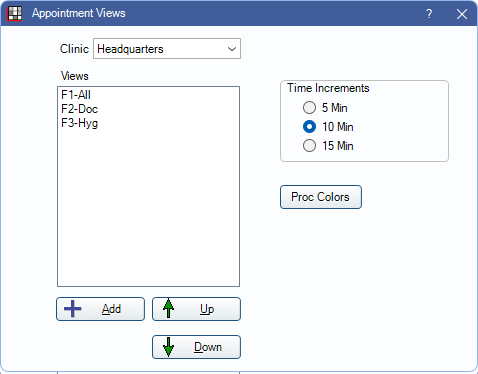
Task: Click the green down arrow icon
Action: point(169,347)
